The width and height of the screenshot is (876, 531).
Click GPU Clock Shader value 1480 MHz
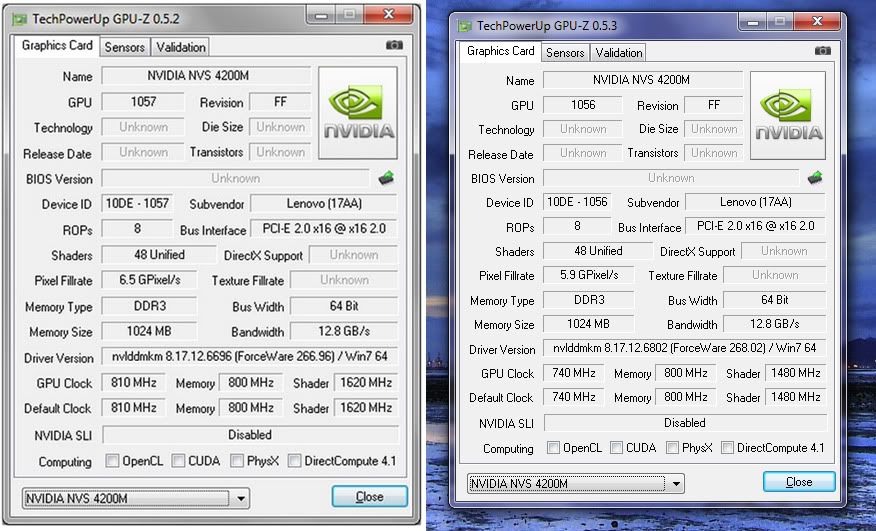796,373
